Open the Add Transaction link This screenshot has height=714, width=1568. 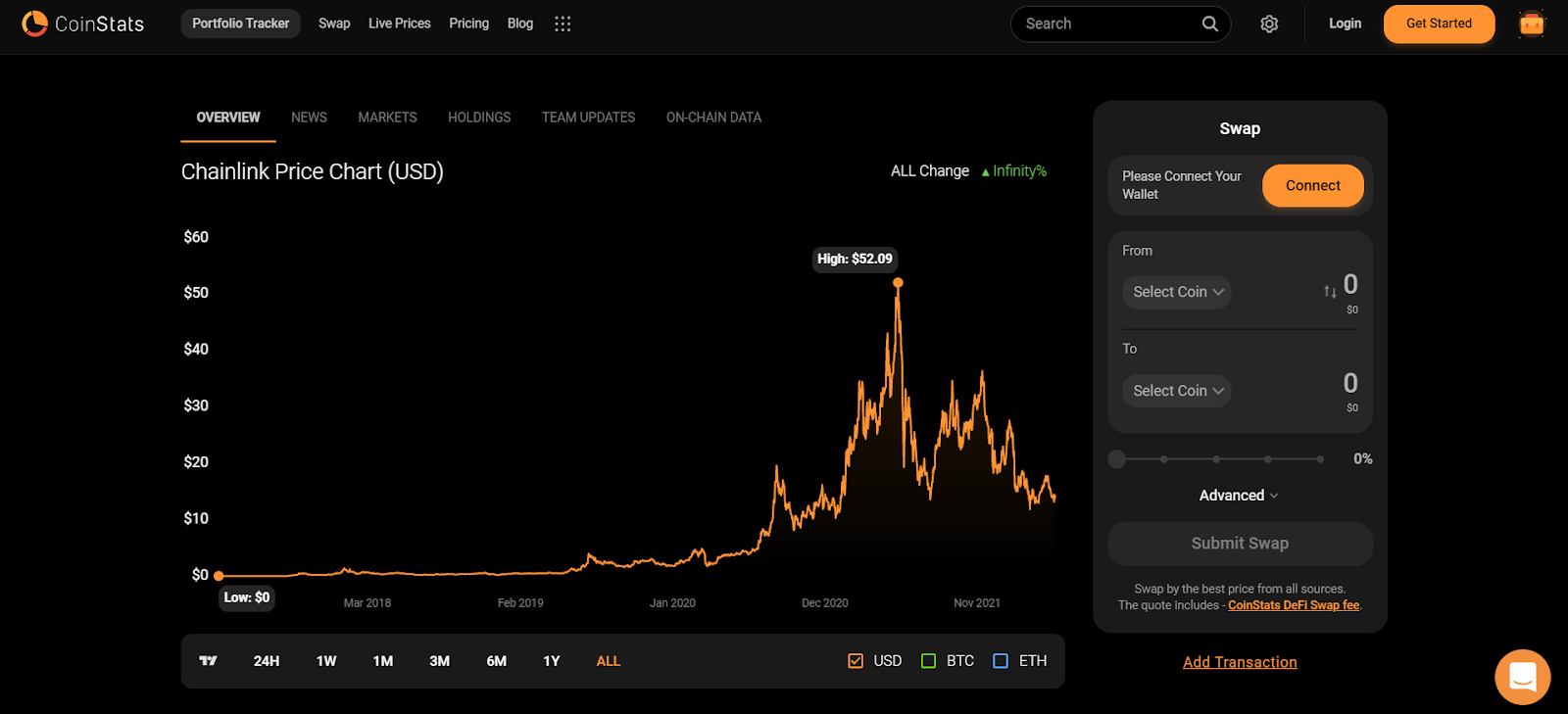point(1240,662)
